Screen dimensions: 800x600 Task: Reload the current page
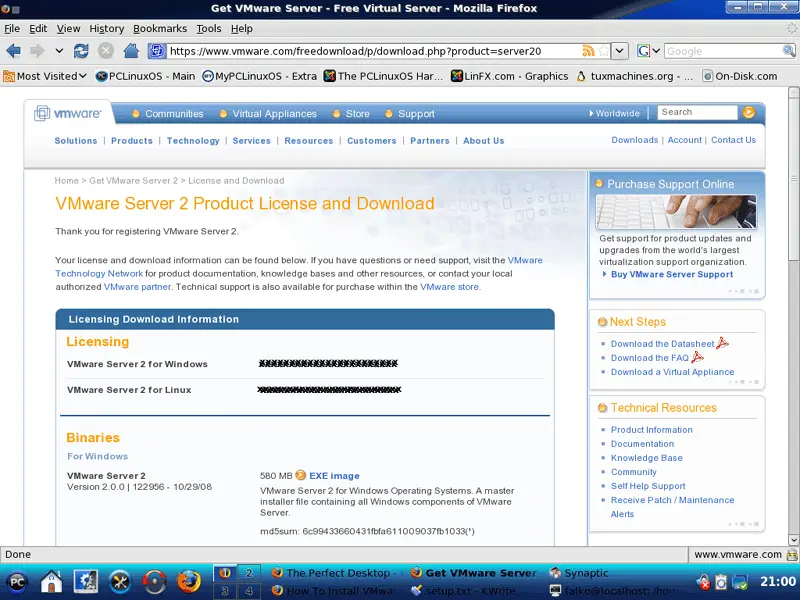(x=81, y=51)
